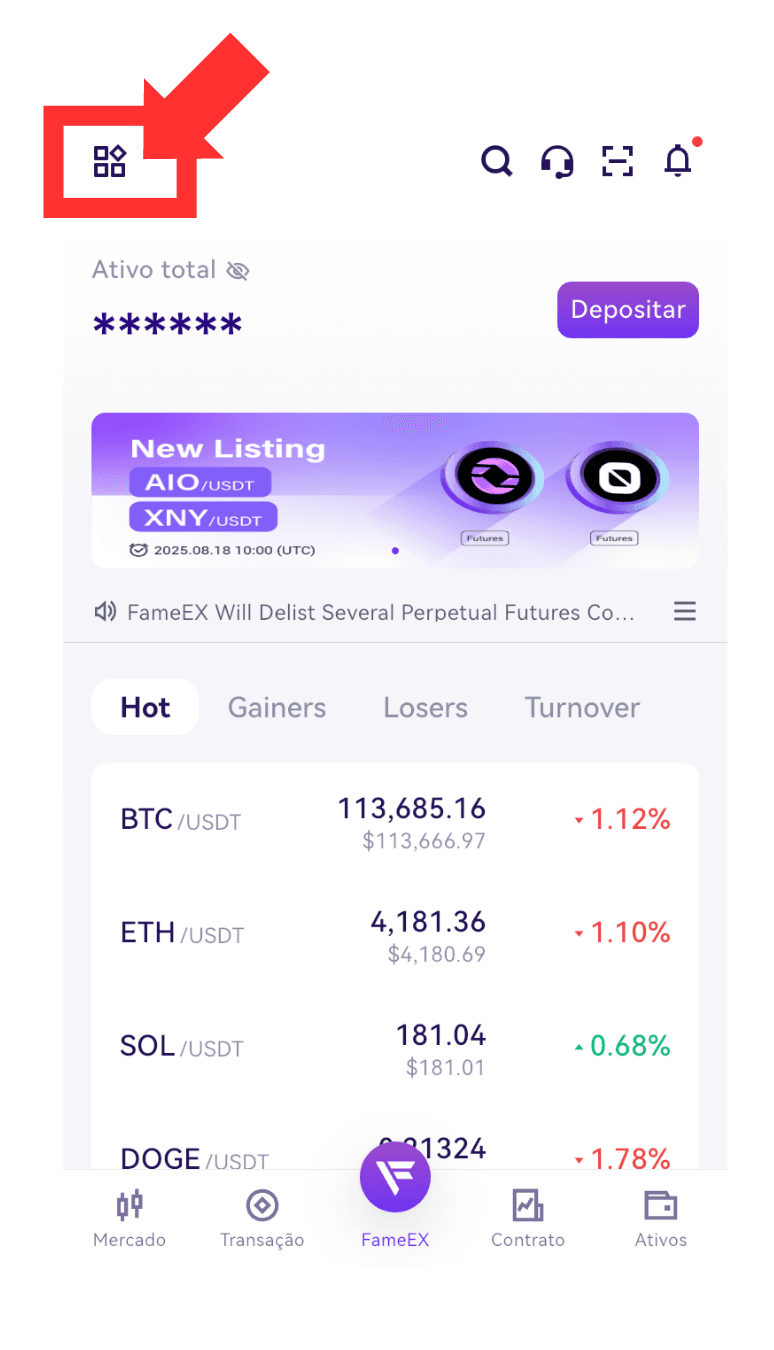
Task: Open the BTC/USDT market row
Action: click(x=395, y=821)
